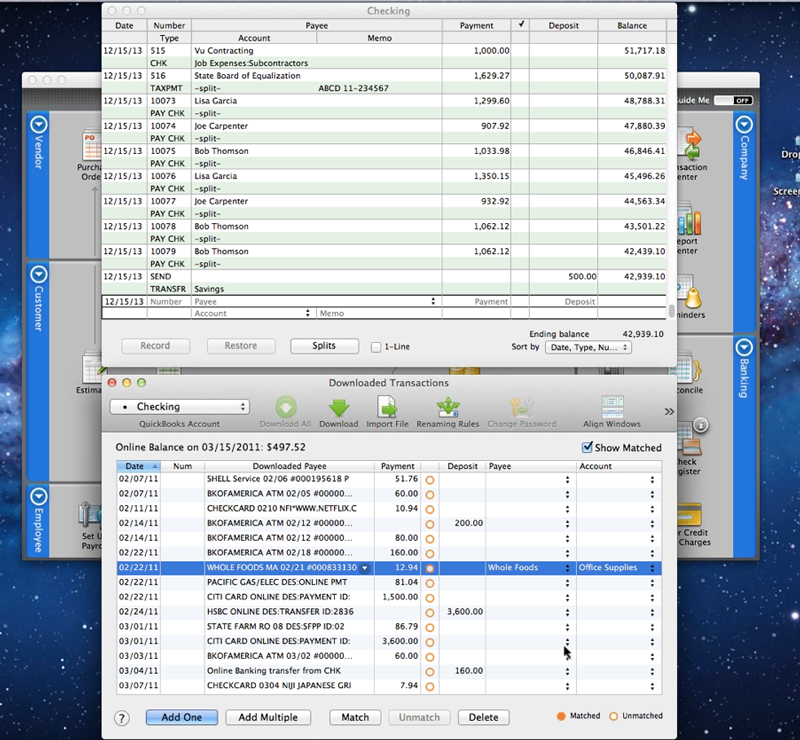Collapse the Employee section circle arrow
This screenshot has width=800, height=740.
[x=39, y=496]
